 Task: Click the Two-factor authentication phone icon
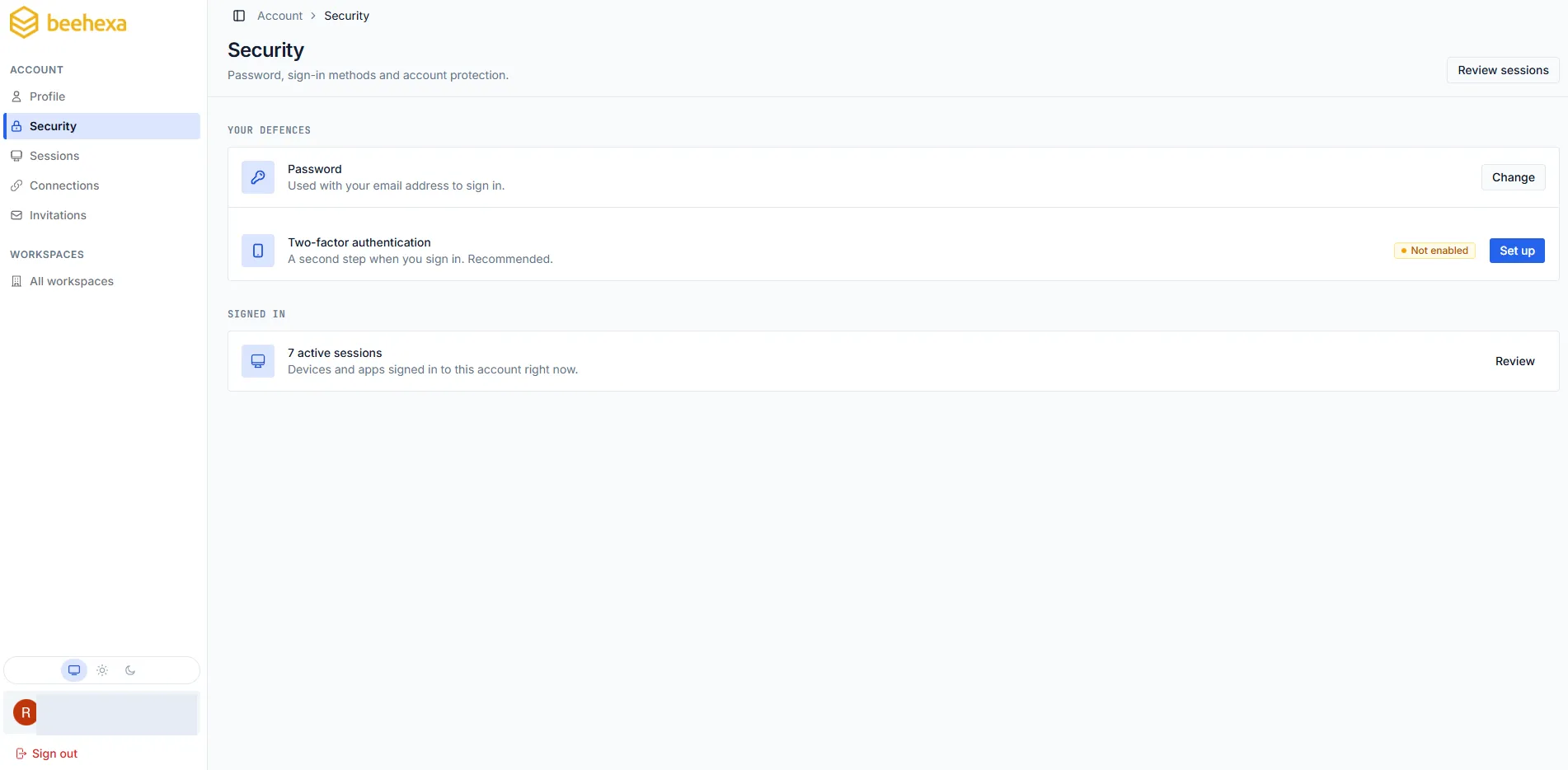258,251
